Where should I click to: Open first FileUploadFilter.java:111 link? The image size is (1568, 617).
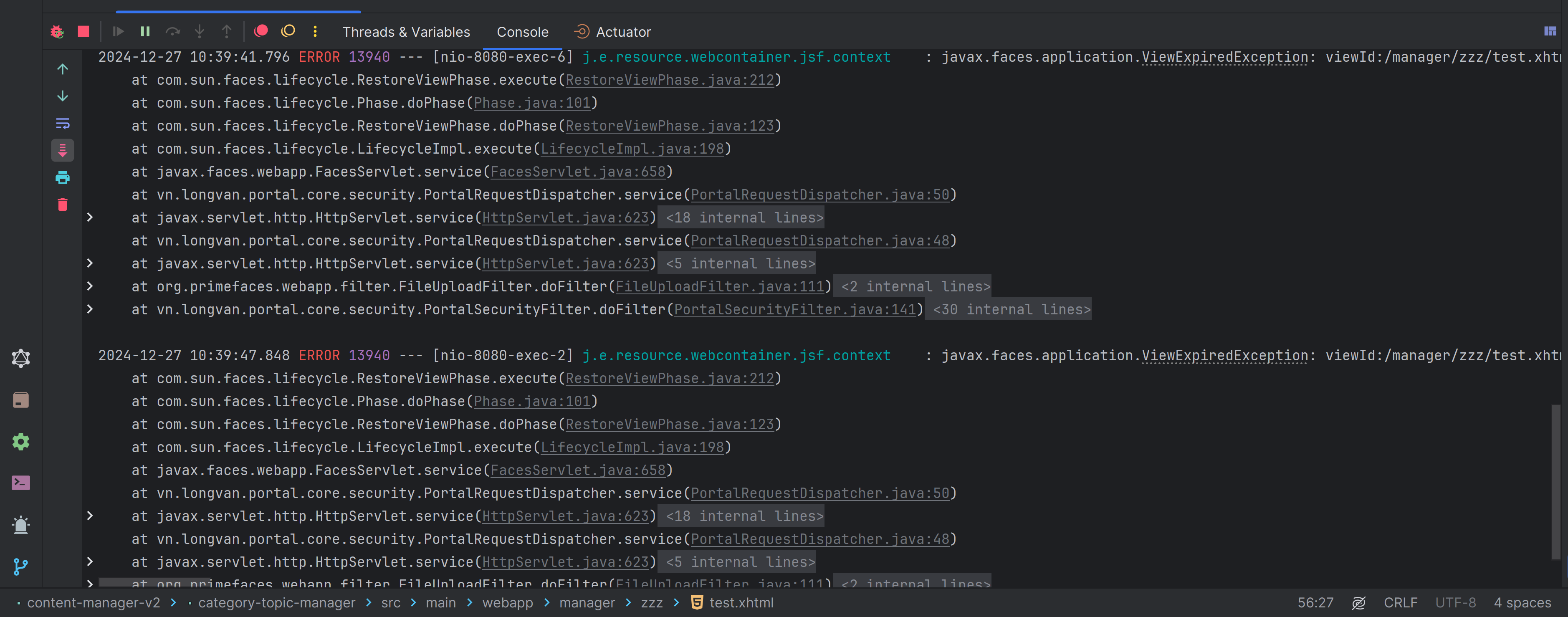click(719, 287)
